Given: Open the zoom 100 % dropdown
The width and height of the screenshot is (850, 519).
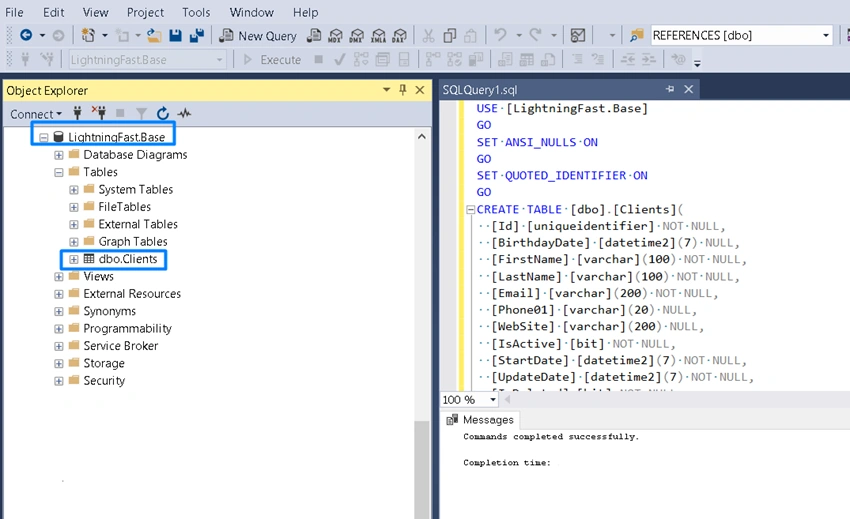Looking at the screenshot, I should (493, 400).
